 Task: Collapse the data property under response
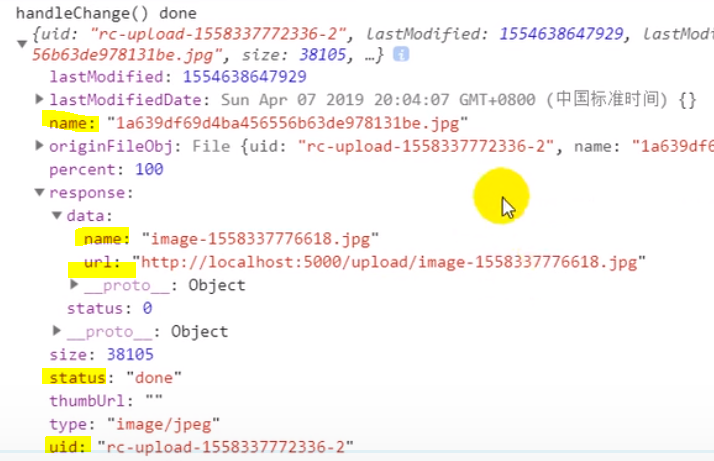[x=57, y=215]
